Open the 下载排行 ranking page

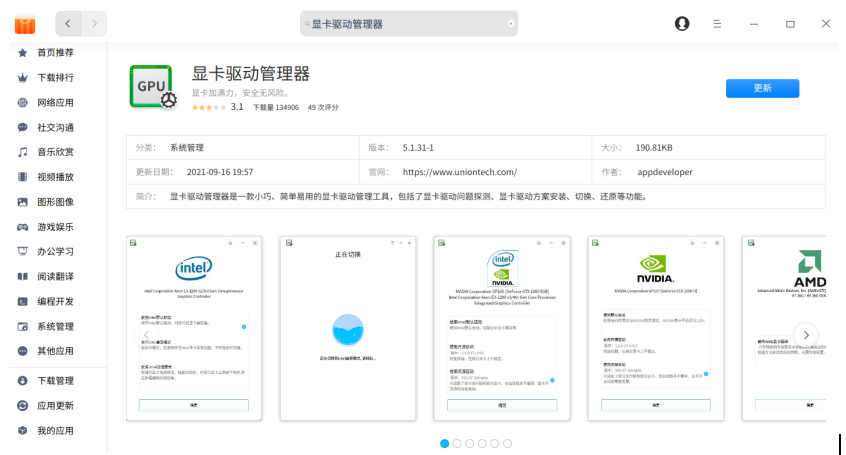click(x=55, y=78)
